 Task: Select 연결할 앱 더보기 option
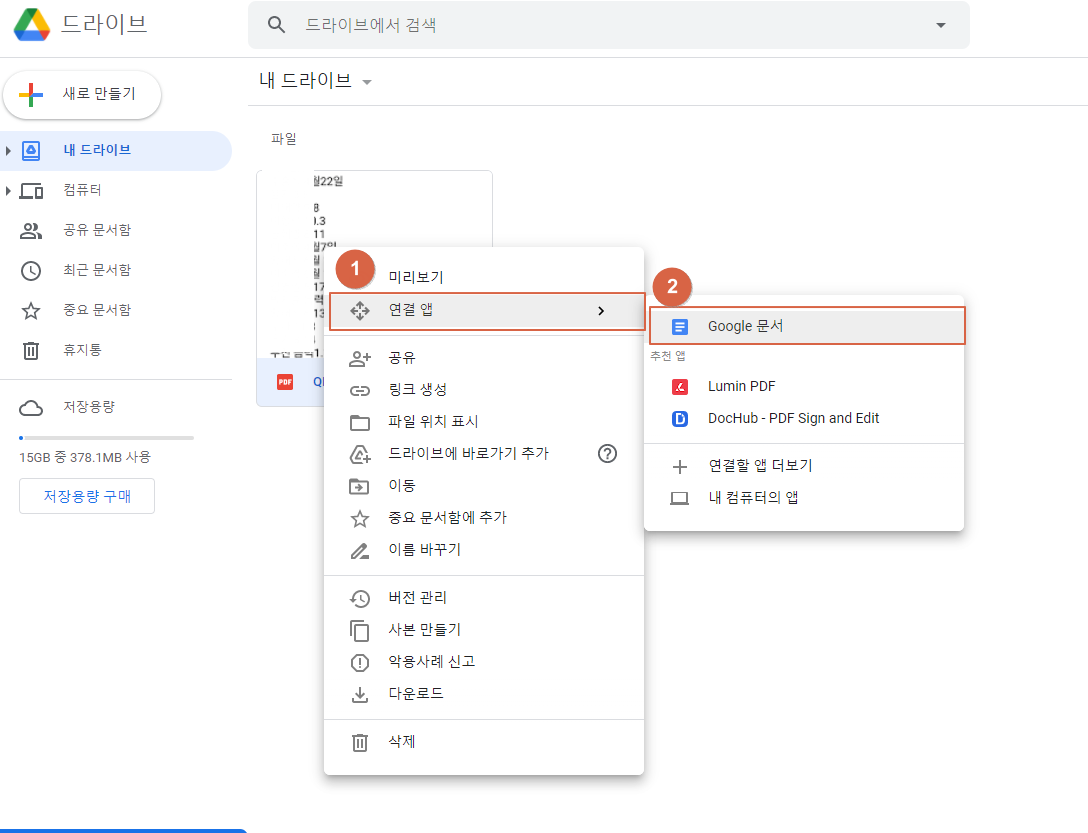pyautogui.click(x=804, y=466)
